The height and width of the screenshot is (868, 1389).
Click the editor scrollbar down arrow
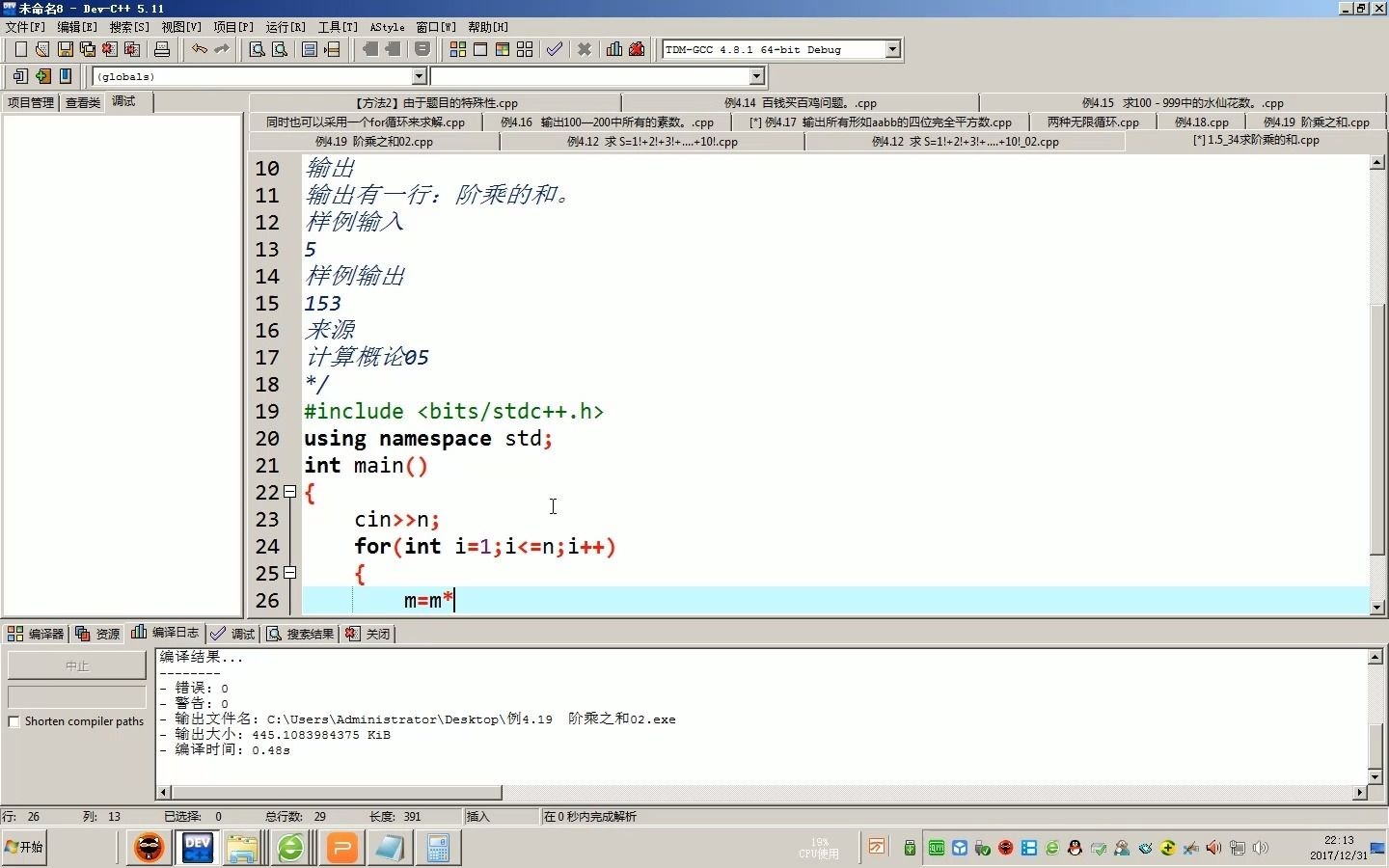click(x=1377, y=608)
